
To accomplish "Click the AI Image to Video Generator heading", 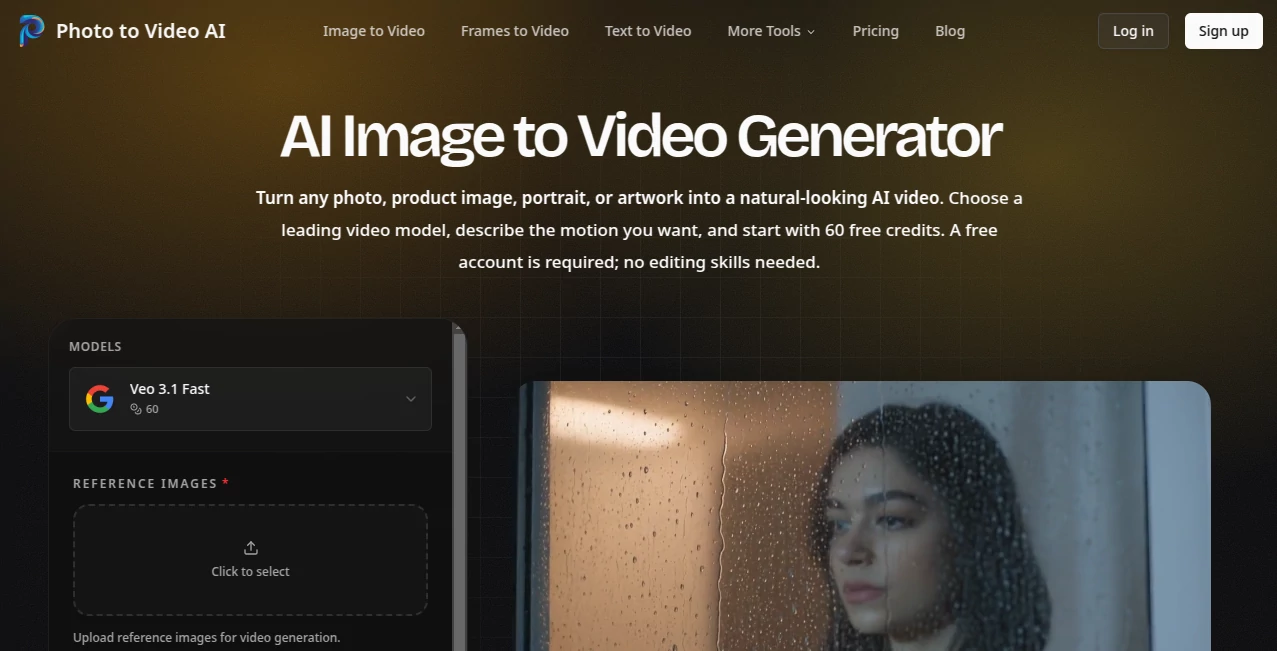I will click(640, 137).
